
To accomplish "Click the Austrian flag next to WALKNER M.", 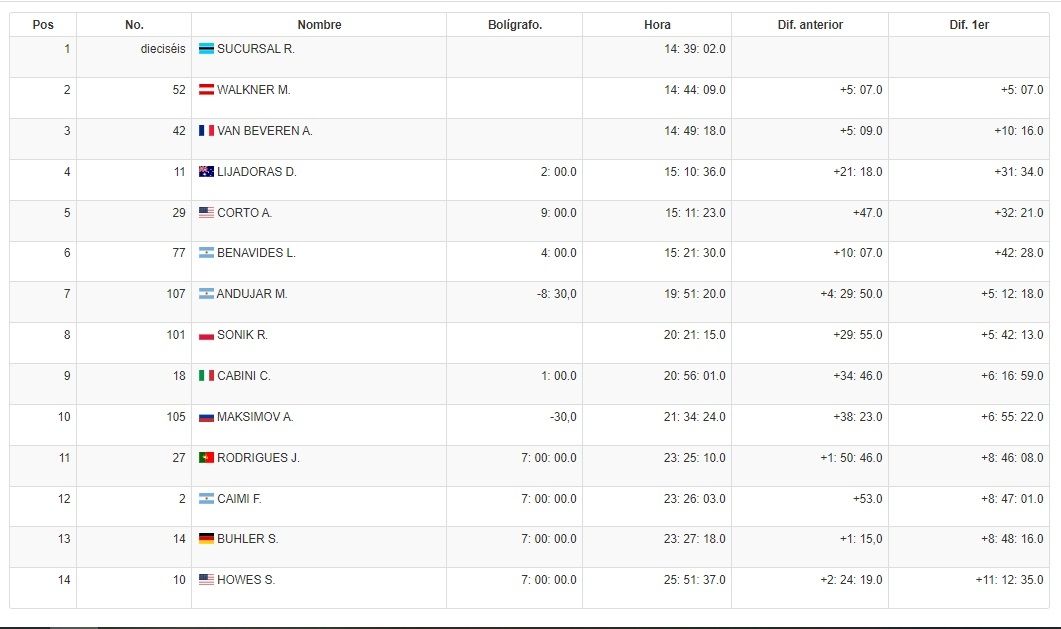I will 206,90.
